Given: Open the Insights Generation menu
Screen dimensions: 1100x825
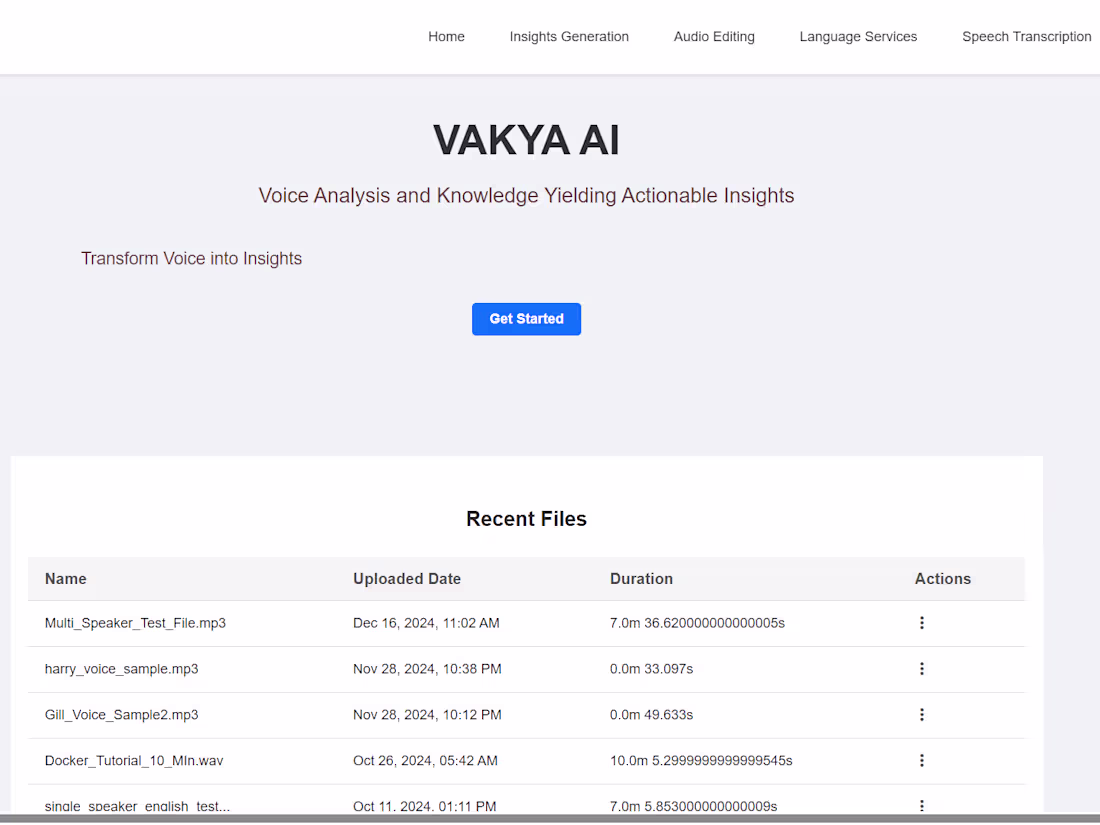Looking at the screenshot, I should (569, 37).
